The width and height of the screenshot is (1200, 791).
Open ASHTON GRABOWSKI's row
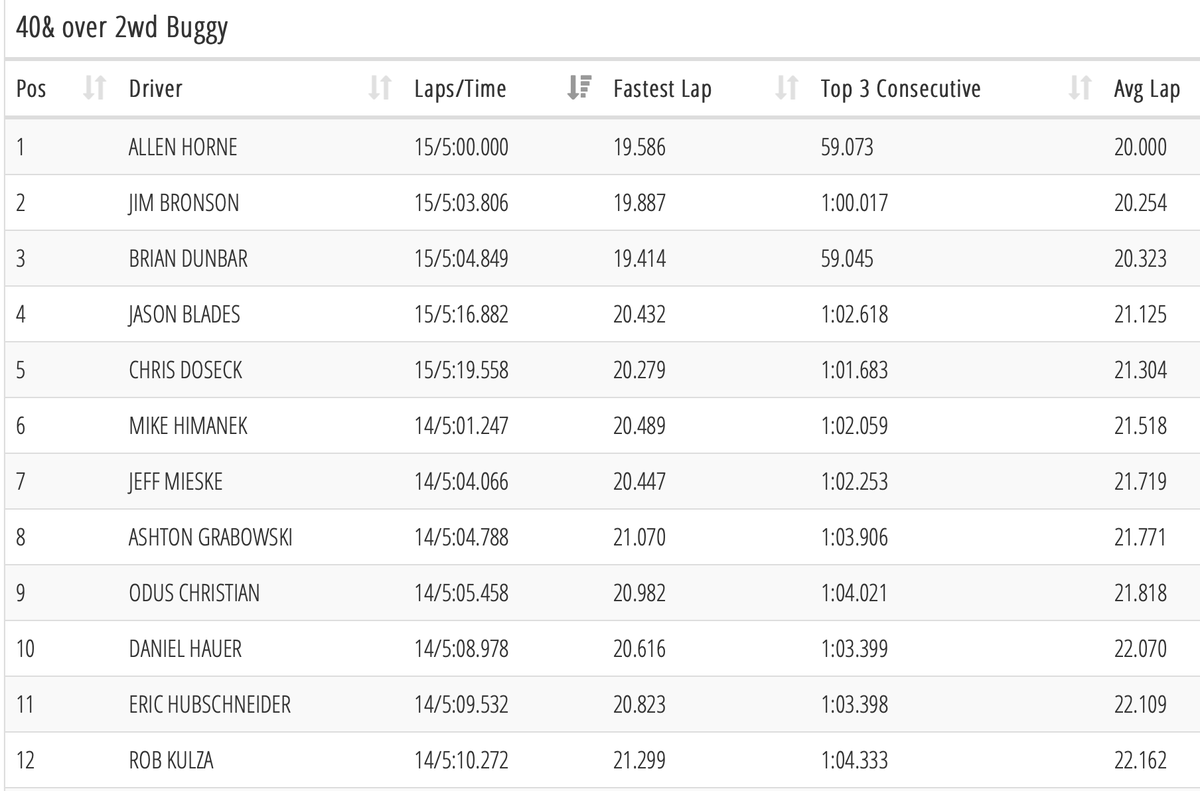[210, 539]
